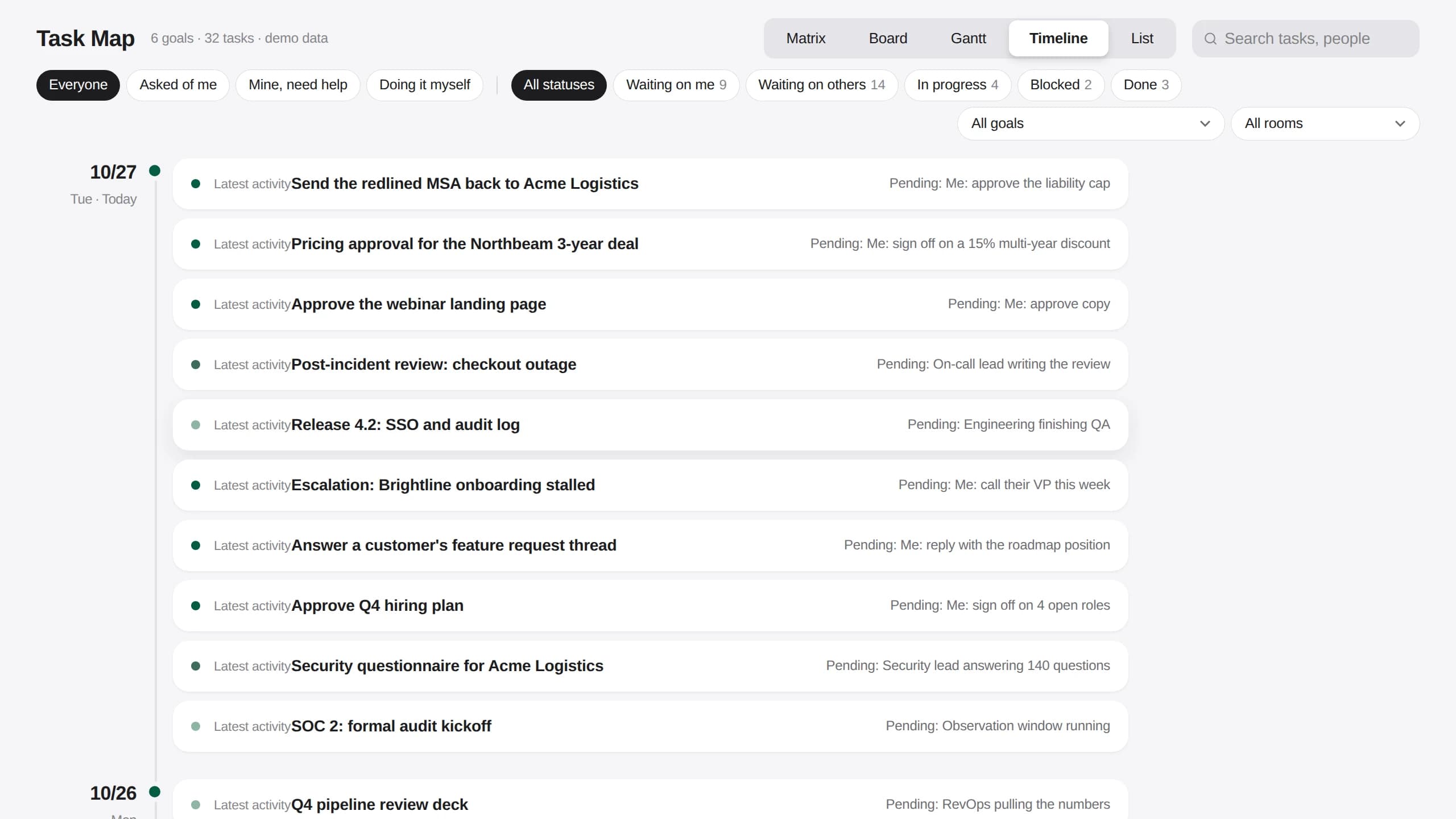Click 'Pending: Observation window running' text

click(x=998, y=726)
